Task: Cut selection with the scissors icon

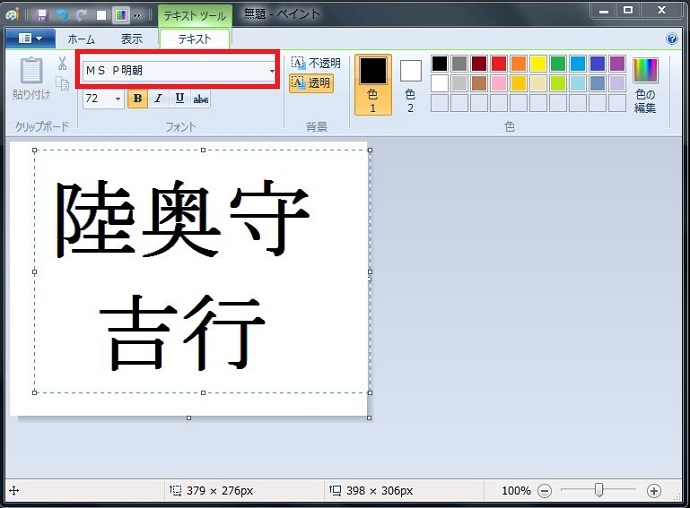Action: click(x=62, y=63)
